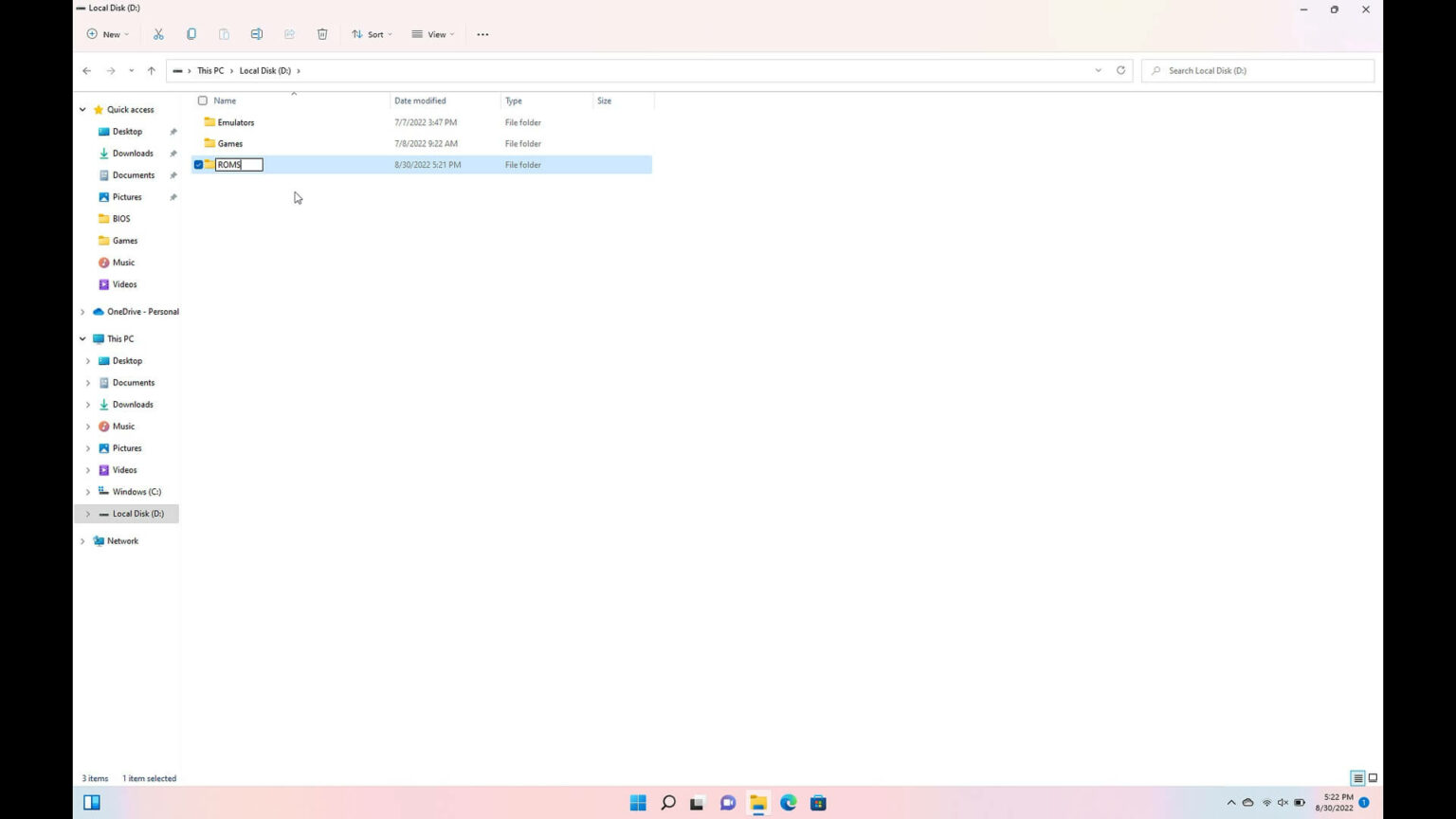
Task: Select the Cut icon in the toolbar
Action: 158,34
